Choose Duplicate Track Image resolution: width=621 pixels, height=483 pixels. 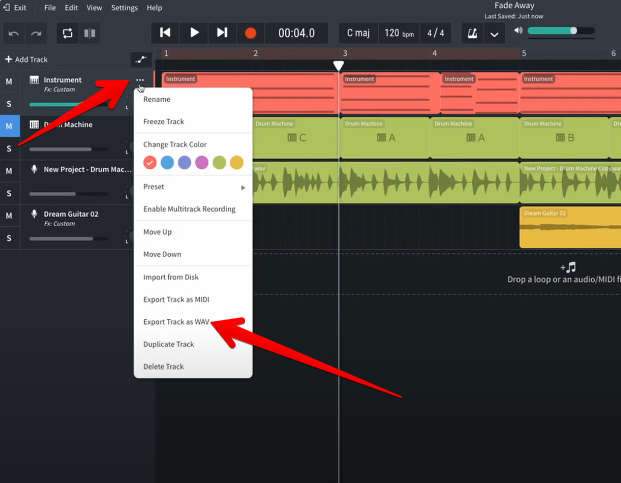click(193, 344)
